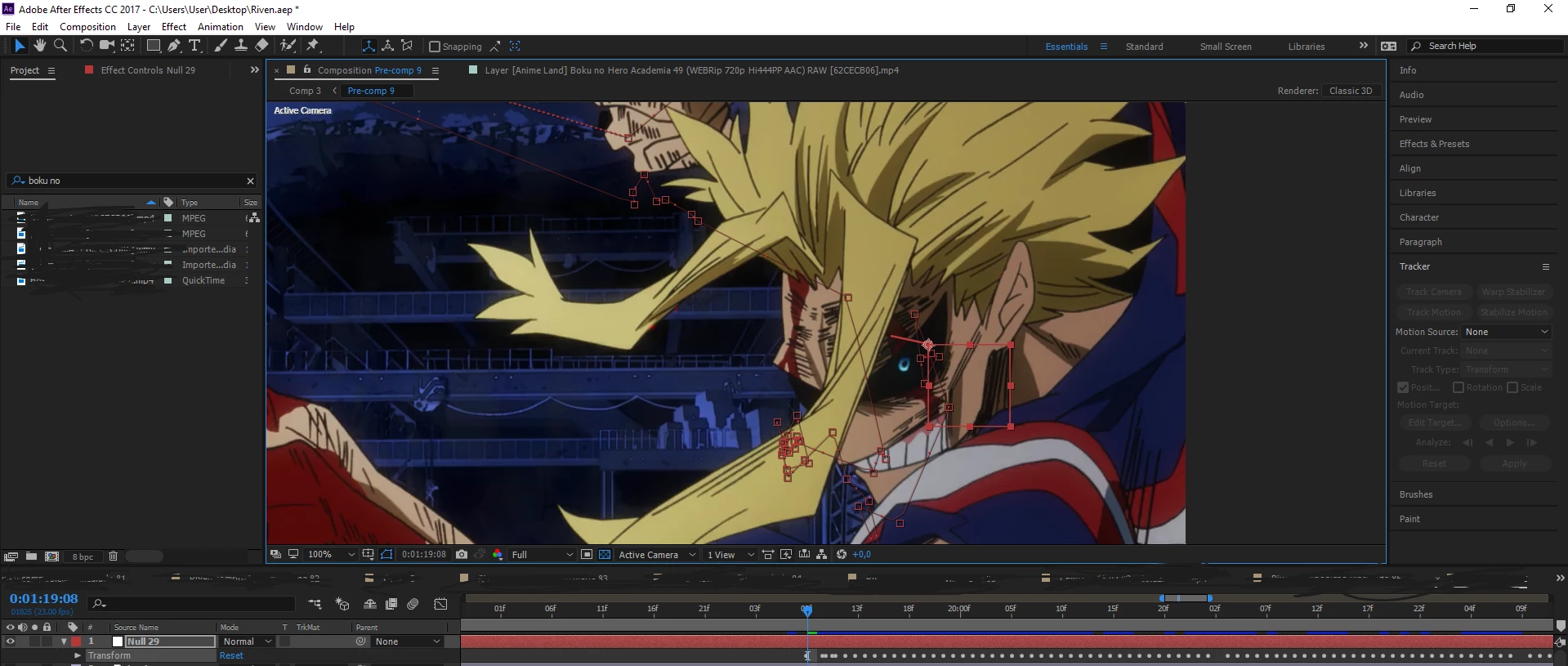Select the Puppet Pin tool
The image size is (1568, 666).
tap(312, 46)
